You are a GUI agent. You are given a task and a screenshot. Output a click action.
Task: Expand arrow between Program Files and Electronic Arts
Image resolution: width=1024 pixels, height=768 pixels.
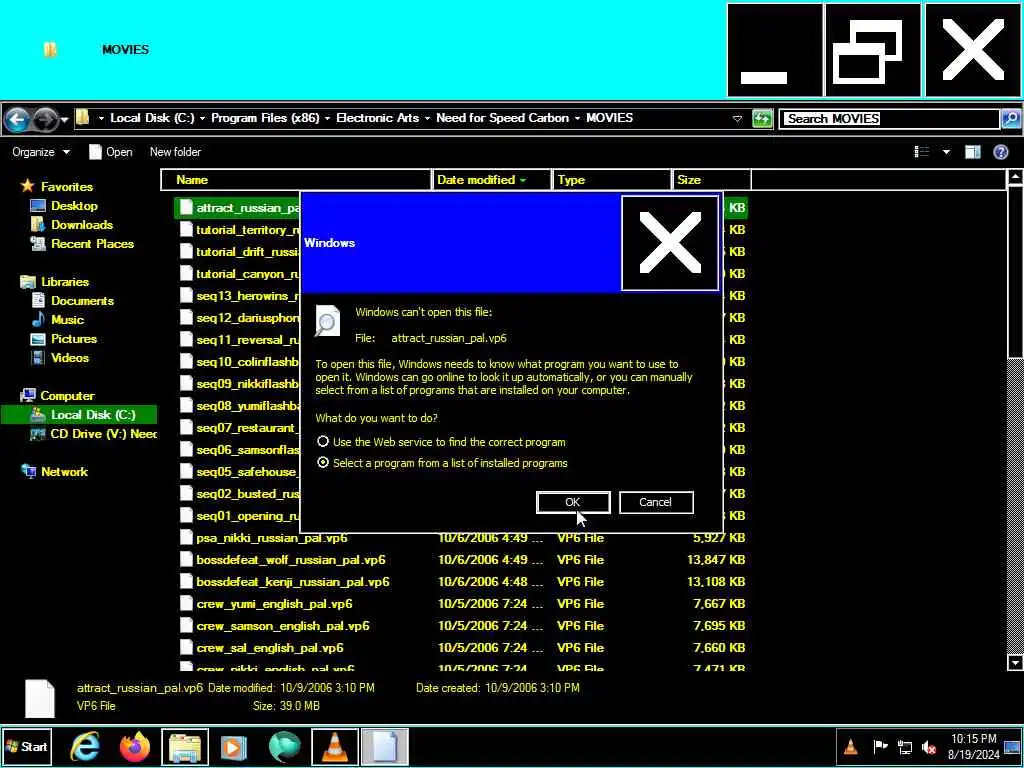(327, 118)
